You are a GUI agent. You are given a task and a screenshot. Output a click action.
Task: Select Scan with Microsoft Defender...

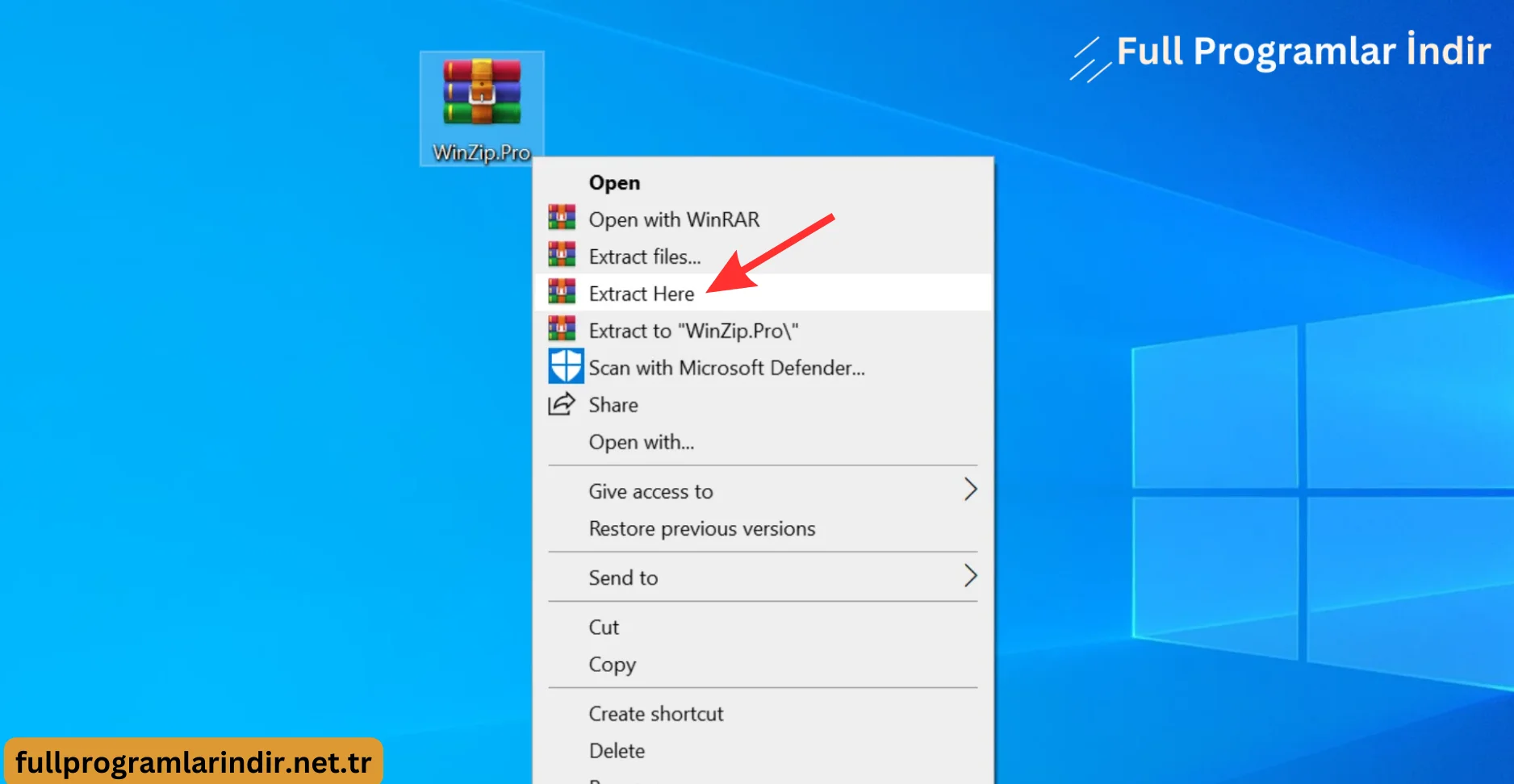(763, 368)
